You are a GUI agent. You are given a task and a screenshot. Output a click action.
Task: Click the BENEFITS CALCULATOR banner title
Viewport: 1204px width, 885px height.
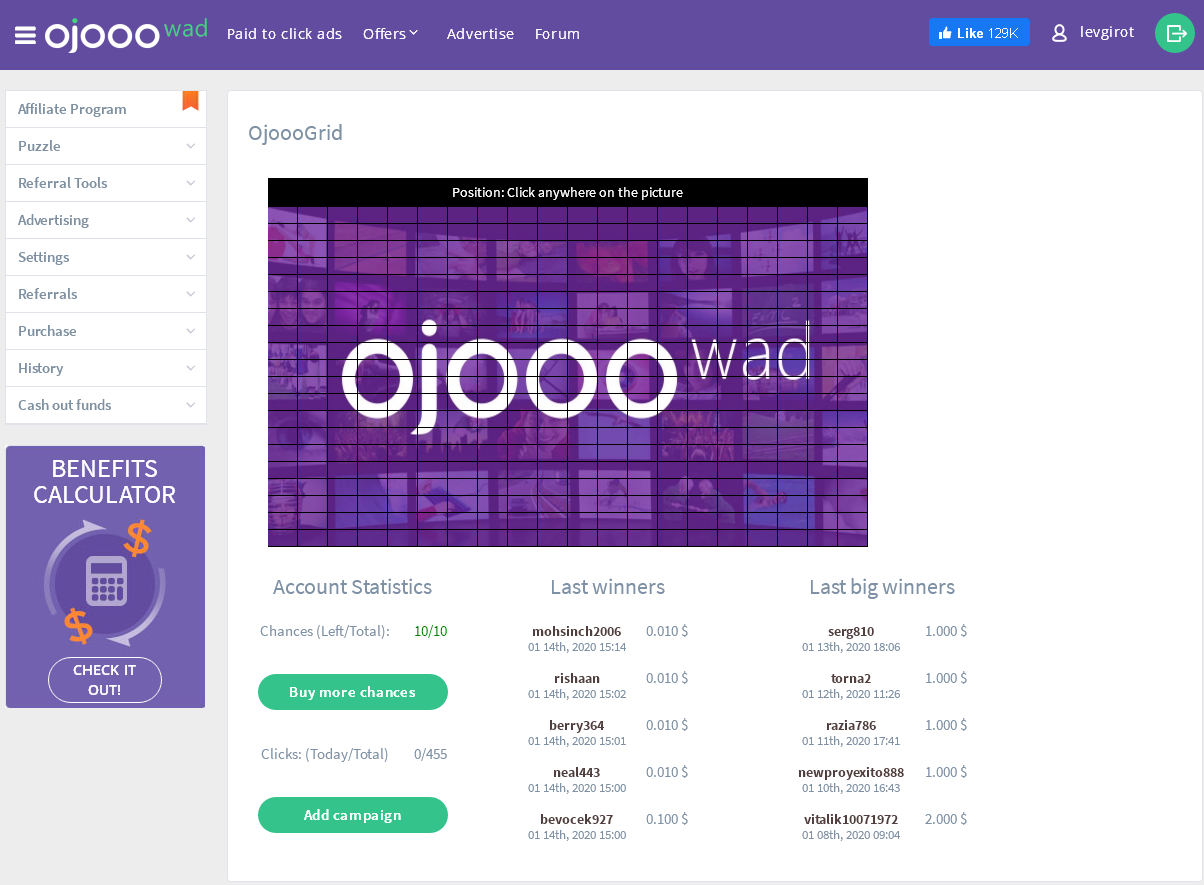pyautogui.click(x=105, y=482)
